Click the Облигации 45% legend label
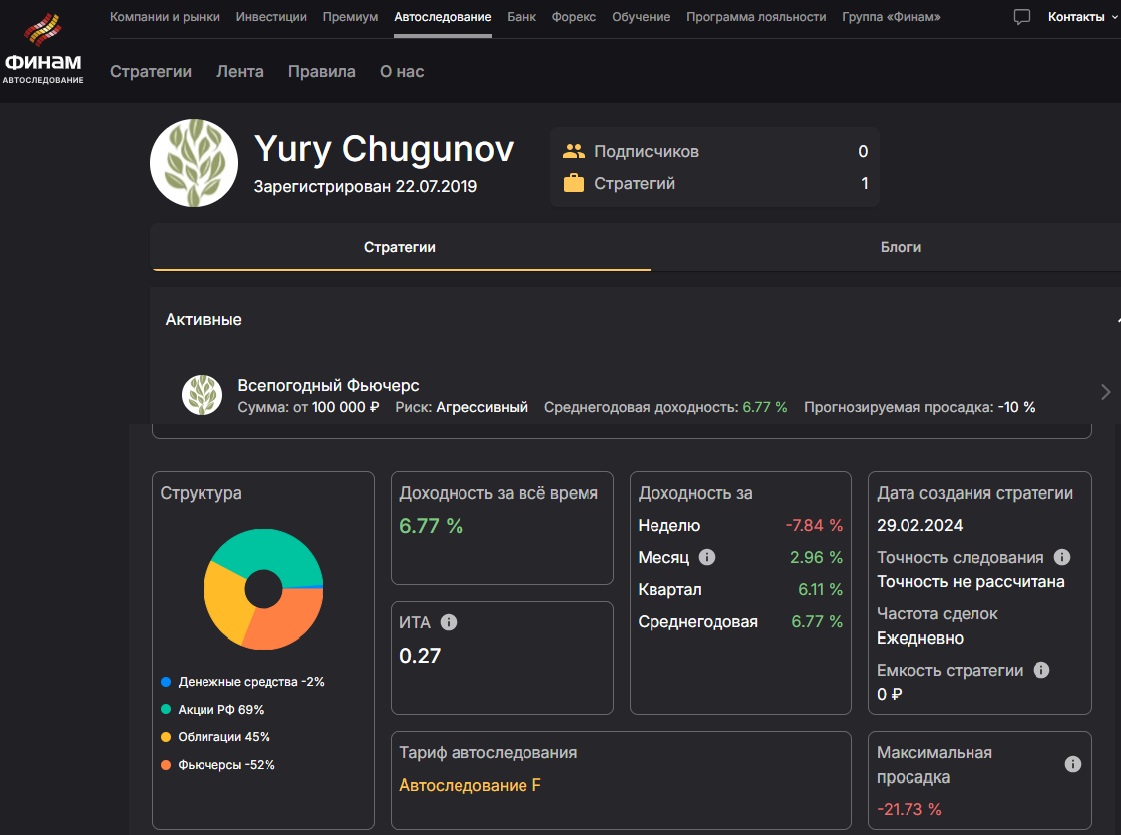Viewport: 1121px width, 835px height. click(224, 737)
